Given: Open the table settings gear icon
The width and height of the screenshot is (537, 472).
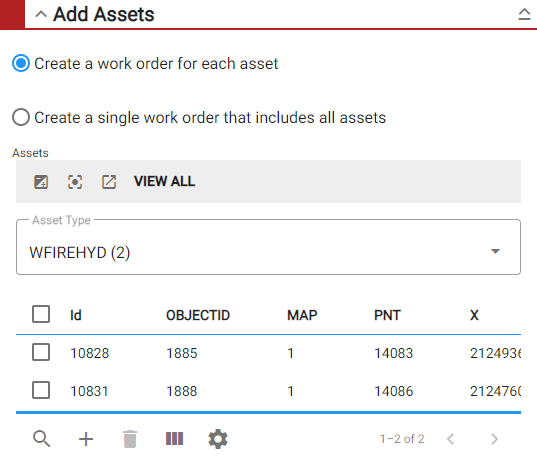Looking at the screenshot, I should click(218, 439).
